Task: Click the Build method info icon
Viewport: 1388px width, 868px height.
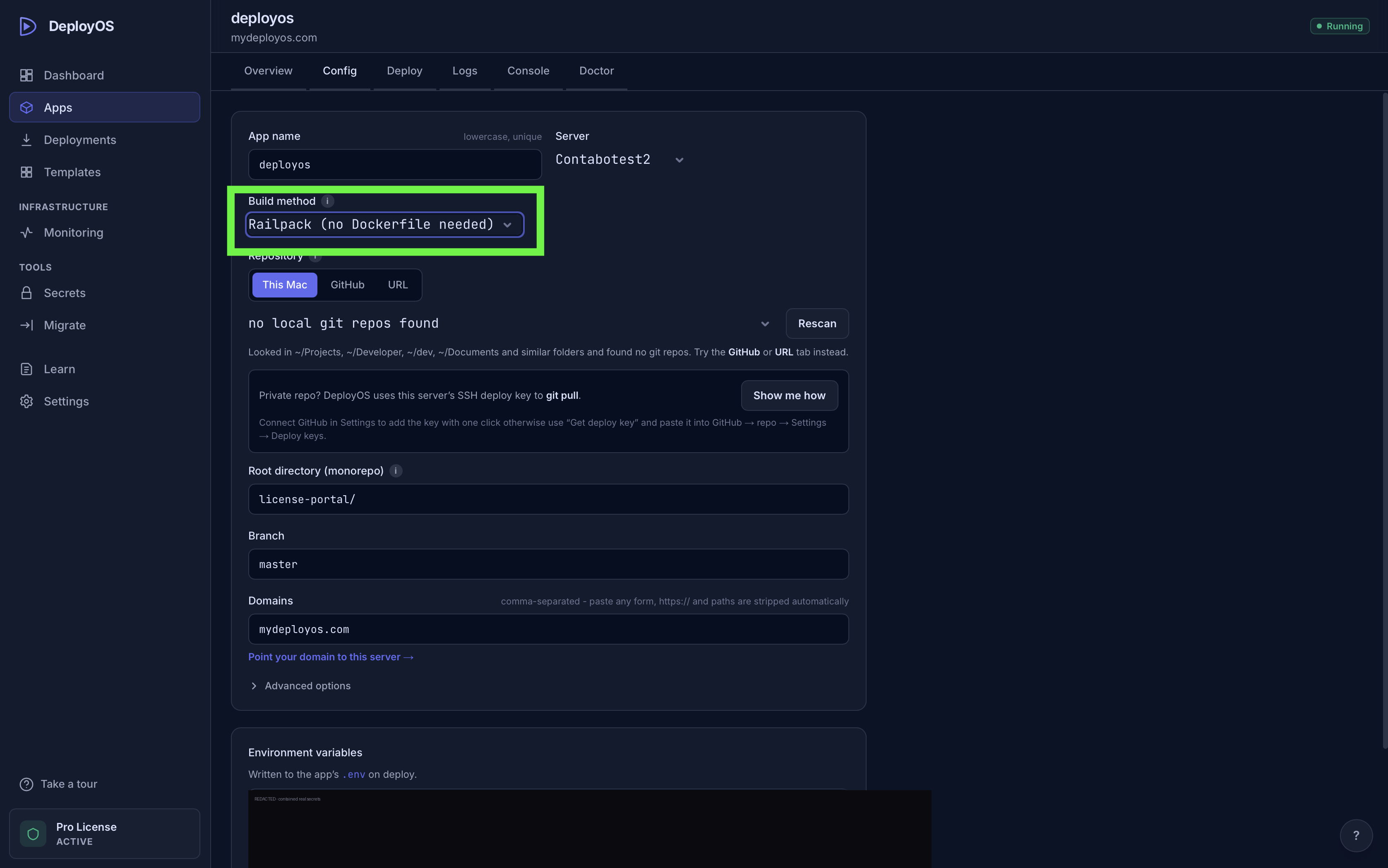Action: click(x=327, y=201)
